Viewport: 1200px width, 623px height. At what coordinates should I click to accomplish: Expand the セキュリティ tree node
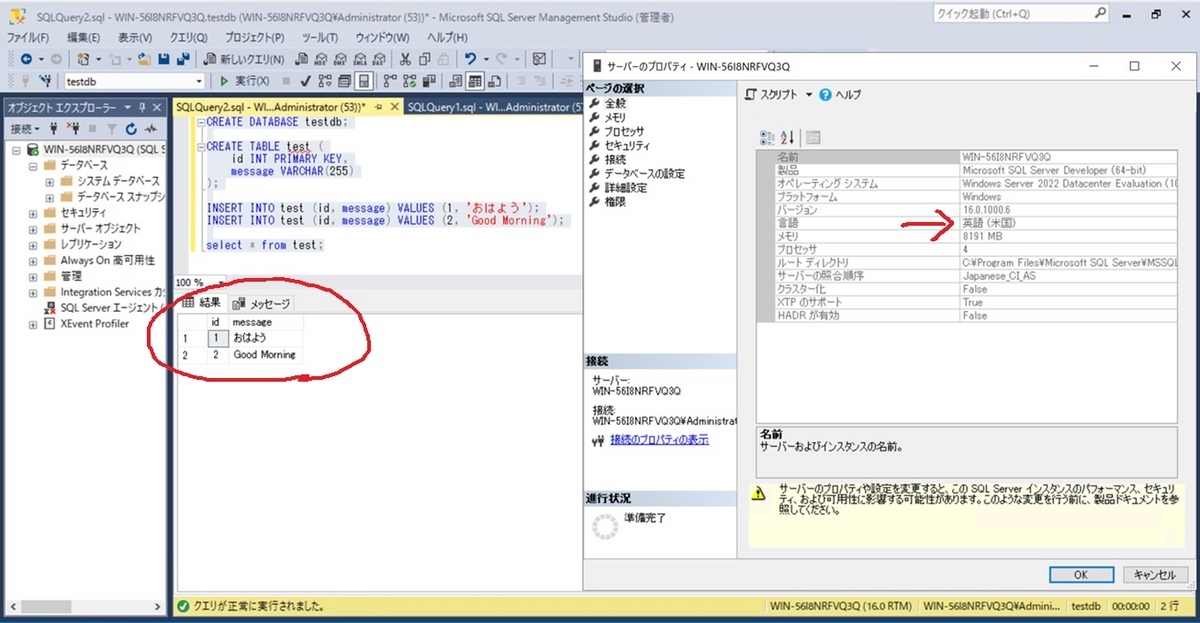click(x=33, y=213)
